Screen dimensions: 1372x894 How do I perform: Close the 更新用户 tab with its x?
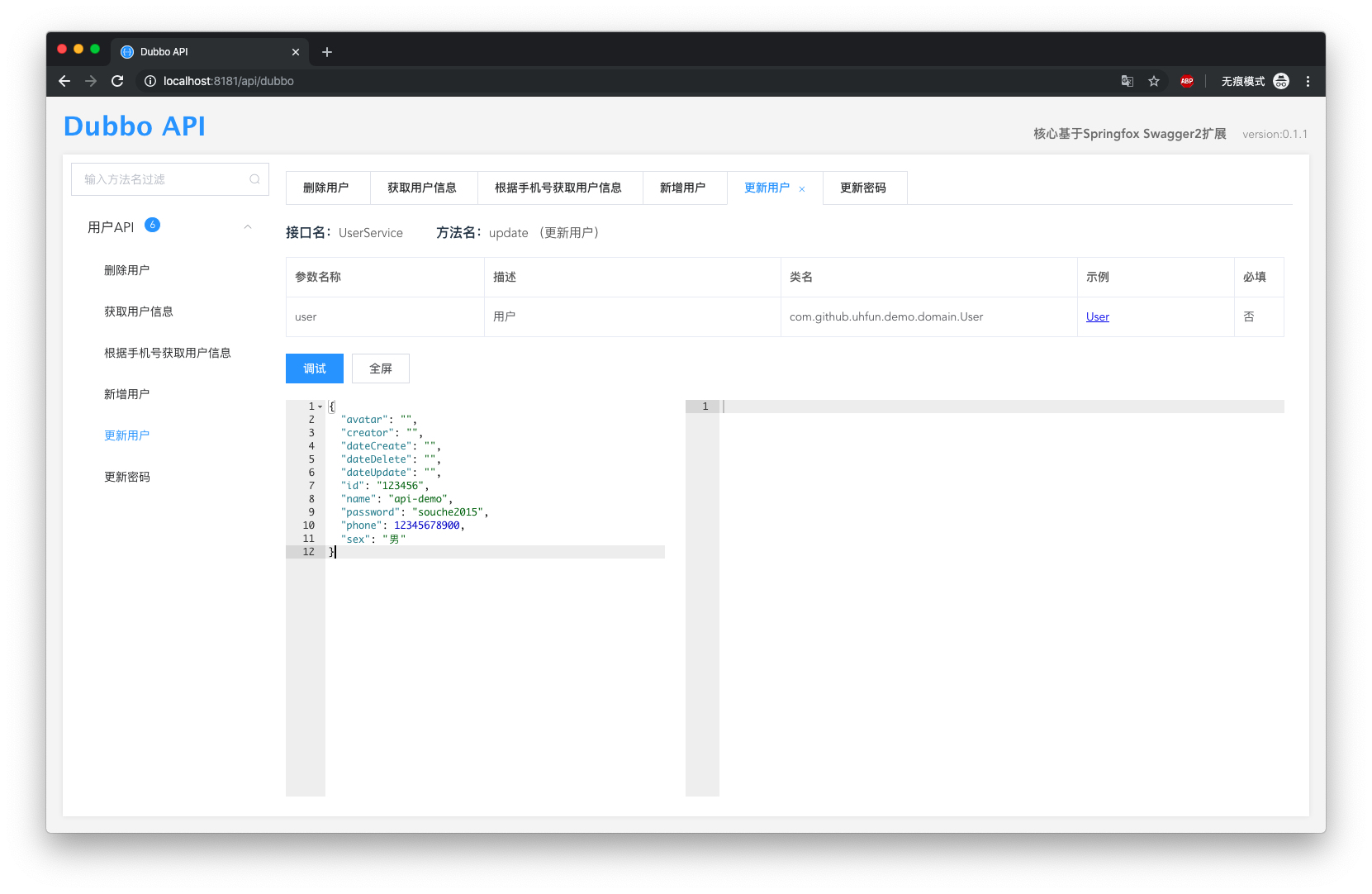pos(802,189)
